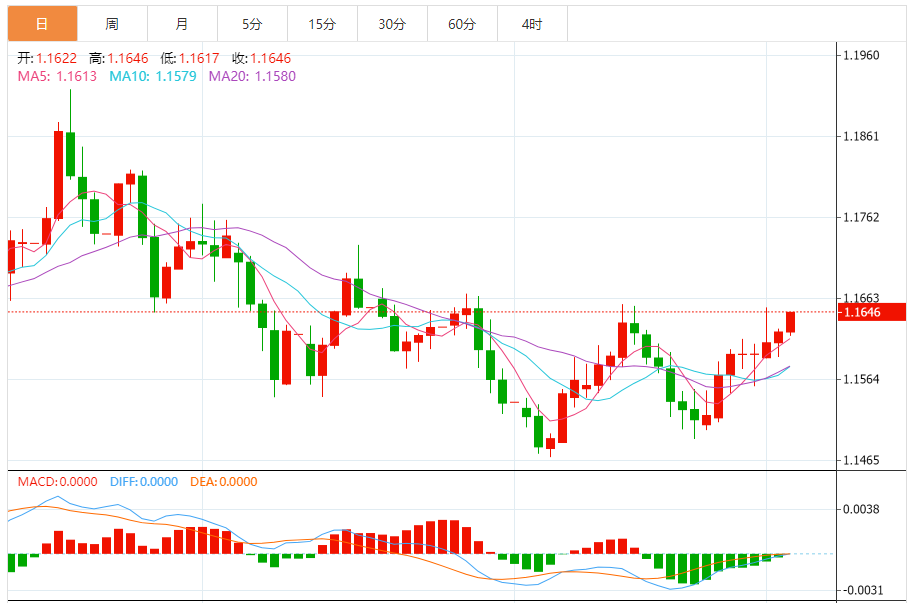The image size is (912, 603).
Task: Click the 1.1762 price axis label
Action: [x=861, y=217]
